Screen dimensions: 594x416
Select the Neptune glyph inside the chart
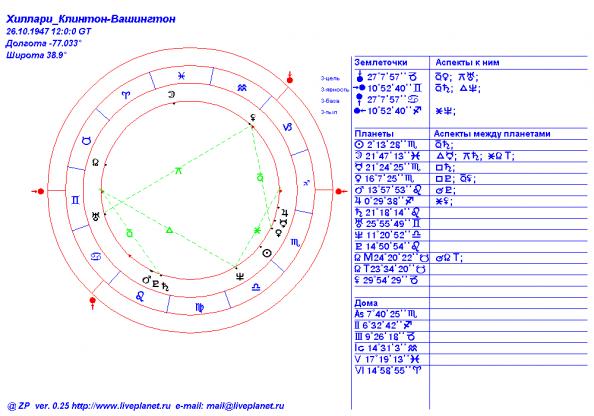click(x=240, y=277)
